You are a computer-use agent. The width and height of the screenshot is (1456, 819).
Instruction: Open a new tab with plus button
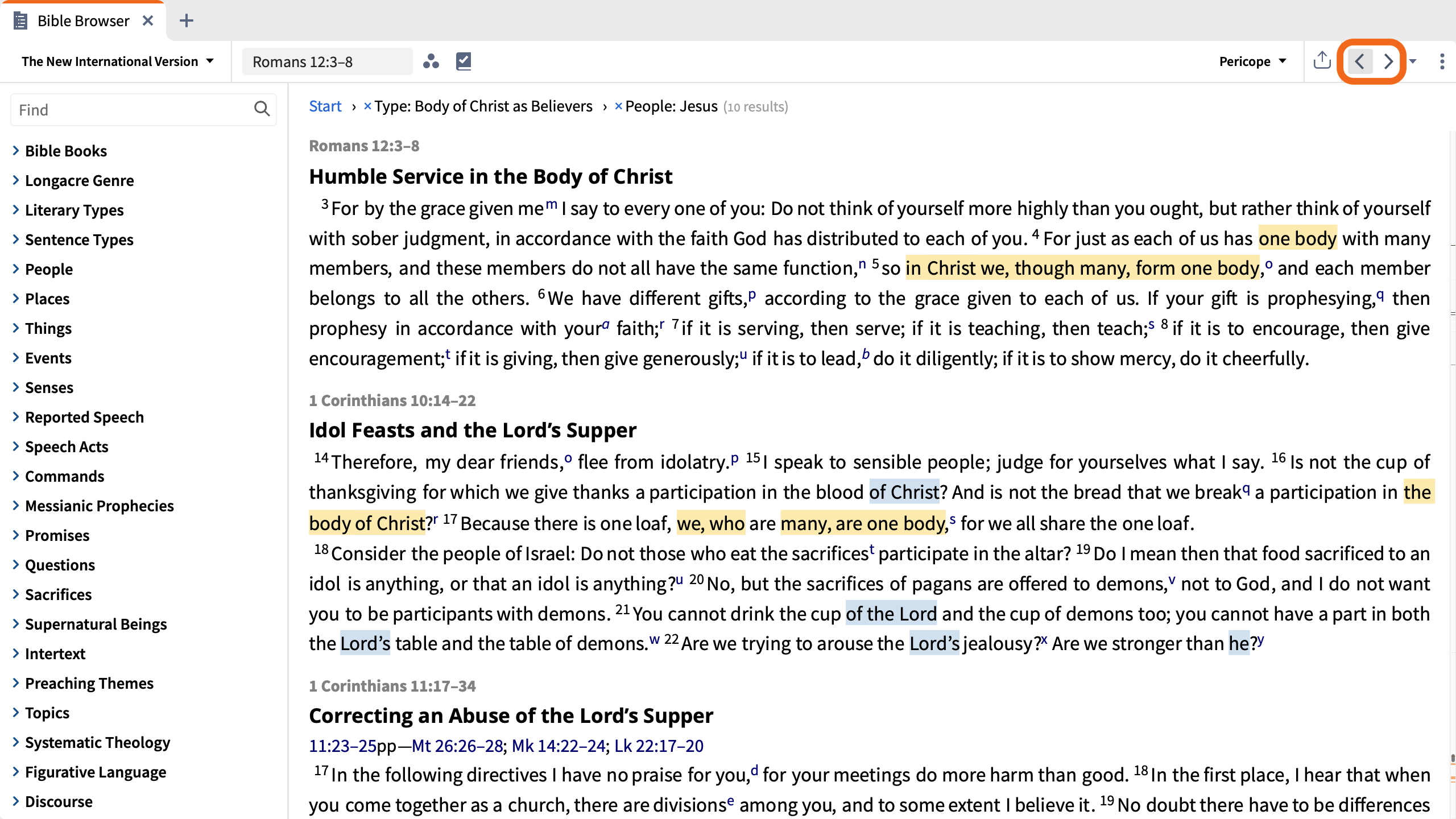click(x=187, y=21)
